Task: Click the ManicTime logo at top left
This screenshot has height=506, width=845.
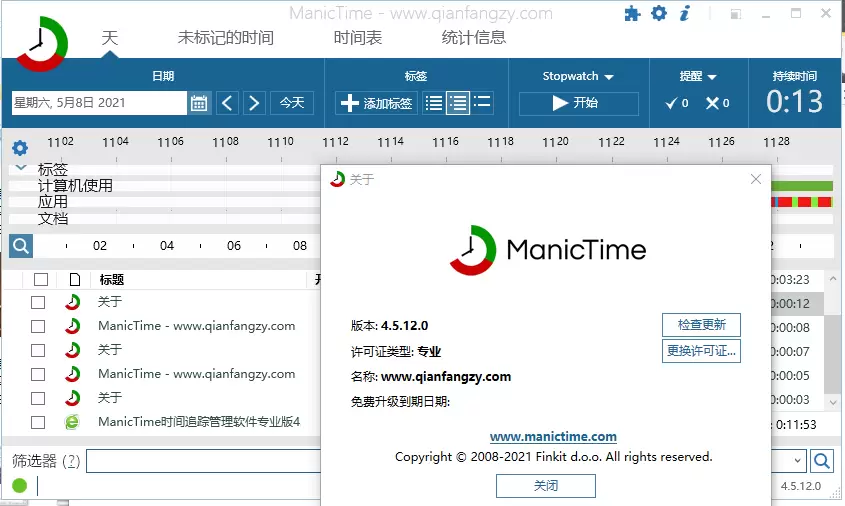Action: coord(41,44)
